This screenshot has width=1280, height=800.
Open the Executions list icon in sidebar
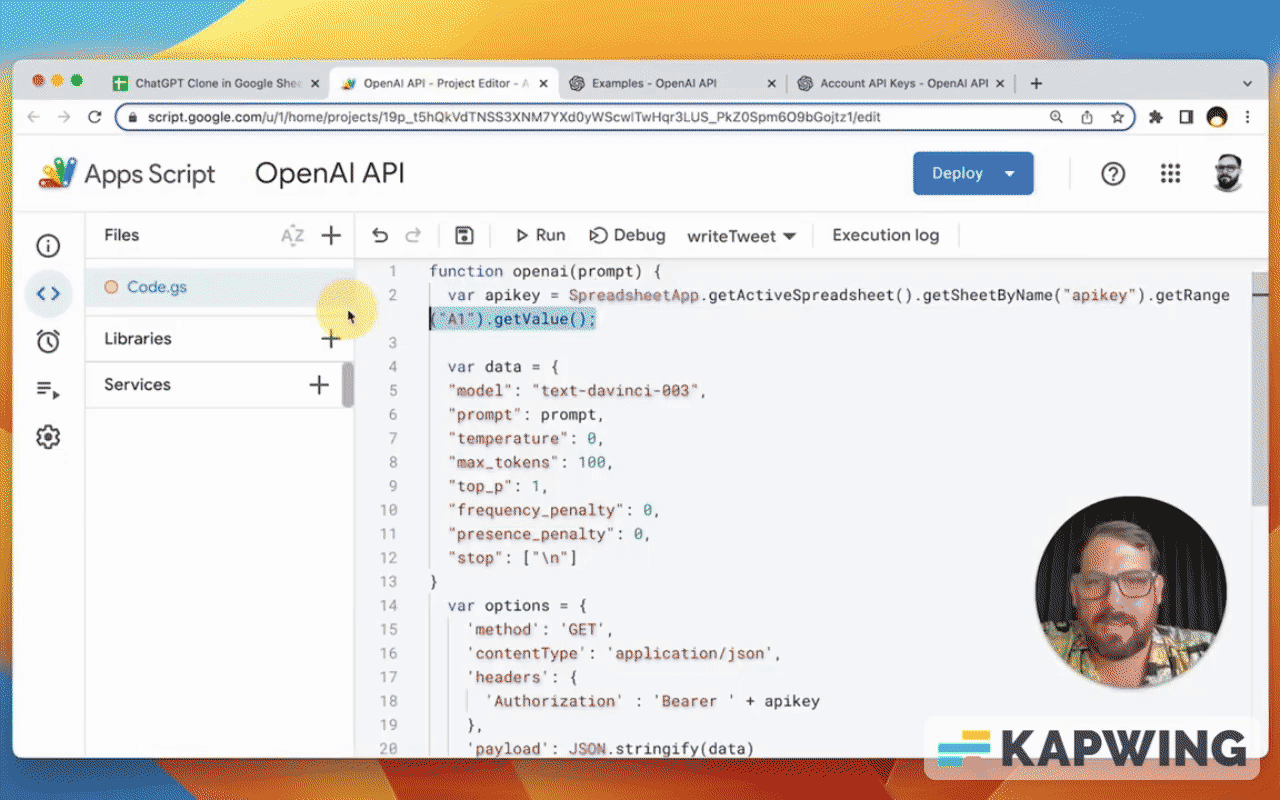tap(48, 389)
